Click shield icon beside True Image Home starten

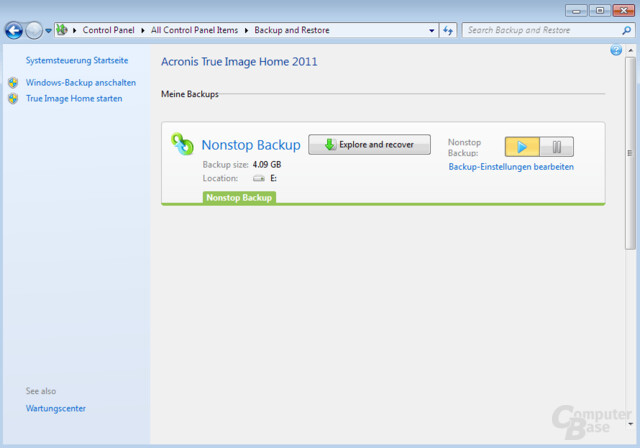click(x=13, y=99)
